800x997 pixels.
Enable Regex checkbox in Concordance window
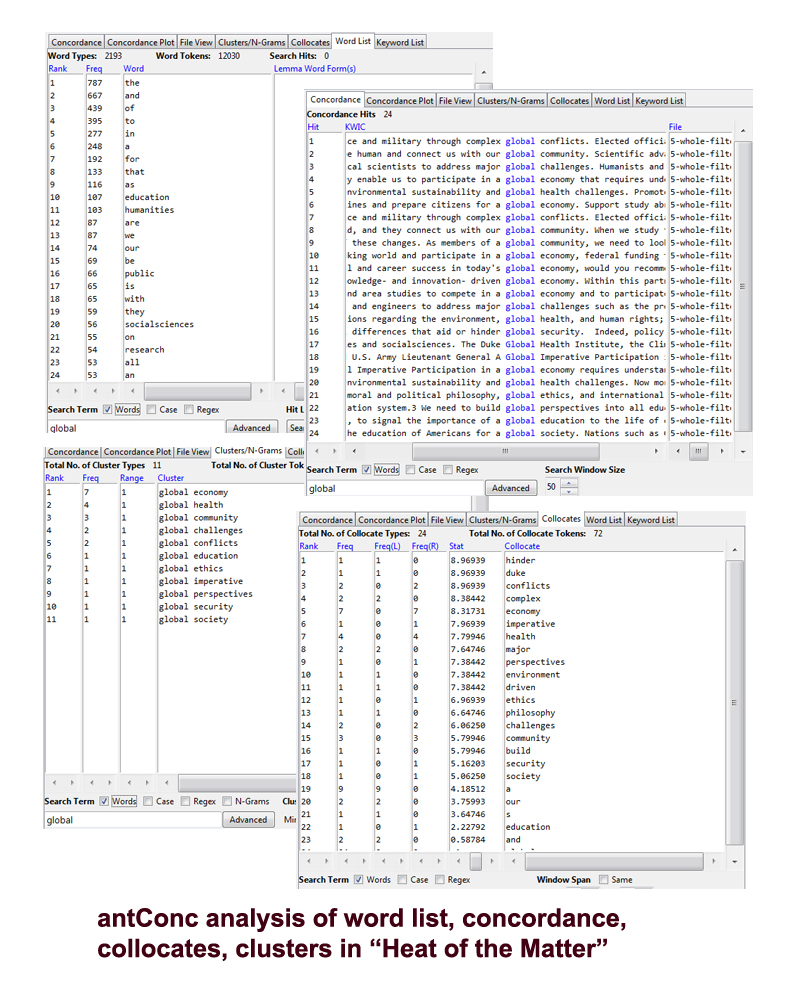(448, 469)
